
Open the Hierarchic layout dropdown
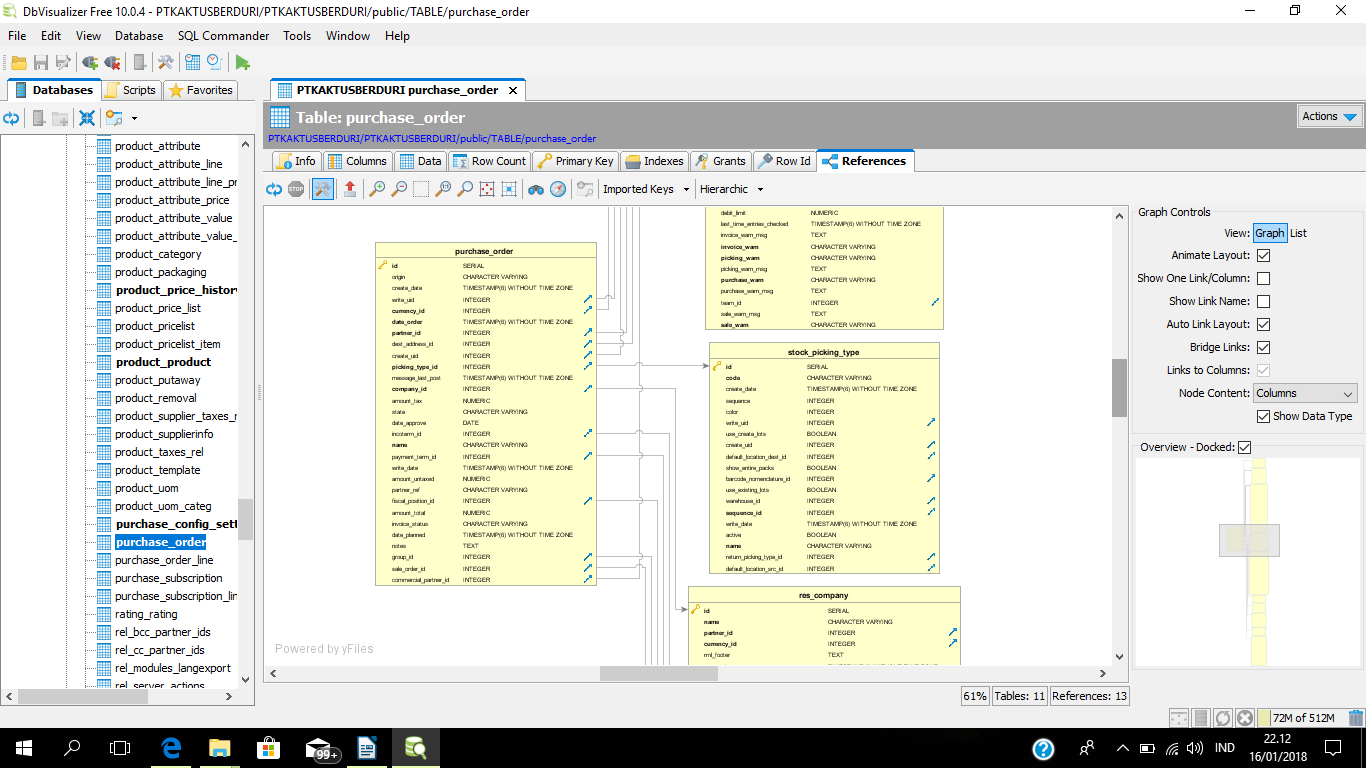point(731,189)
